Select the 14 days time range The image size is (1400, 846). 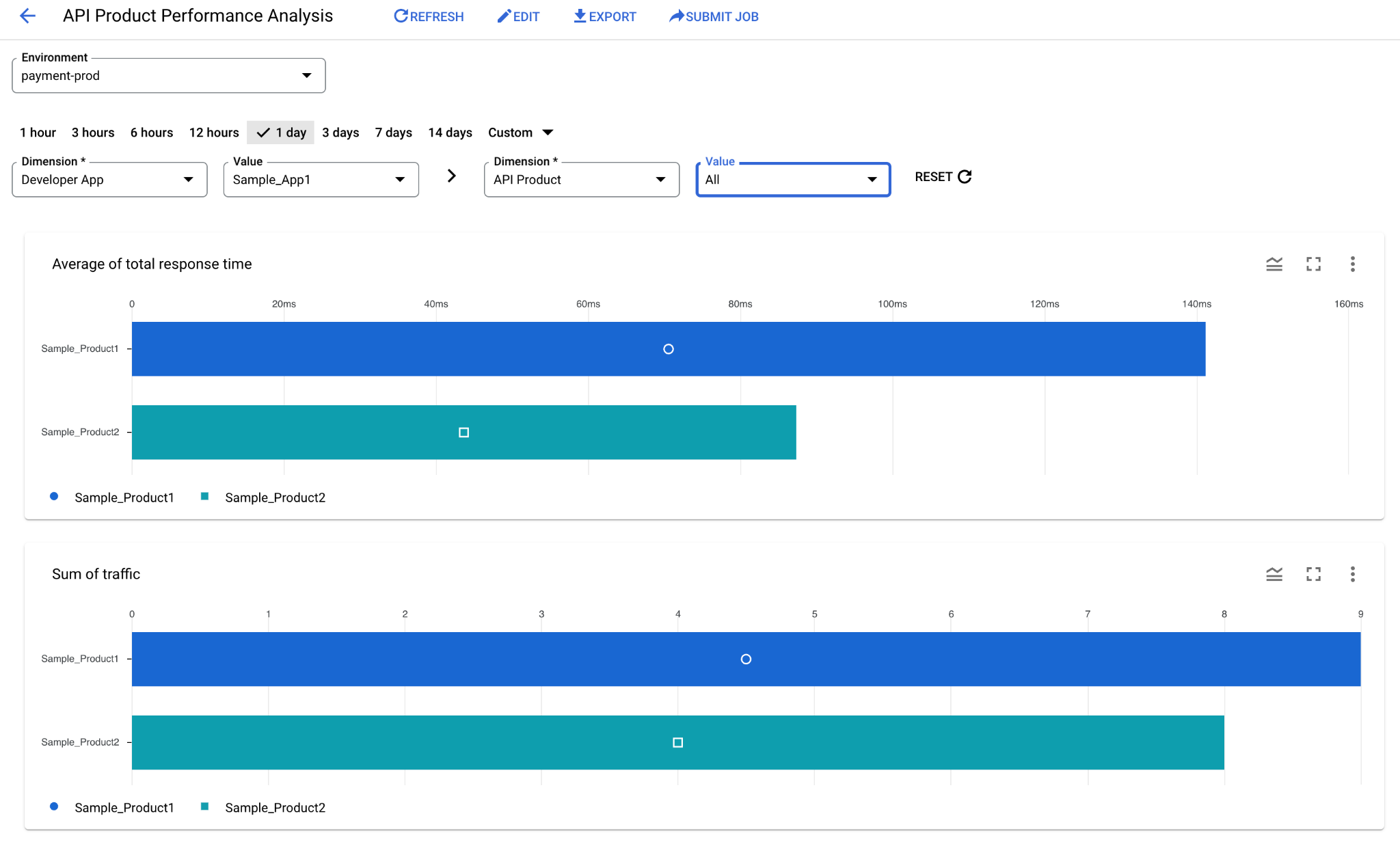tap(450, 133)
